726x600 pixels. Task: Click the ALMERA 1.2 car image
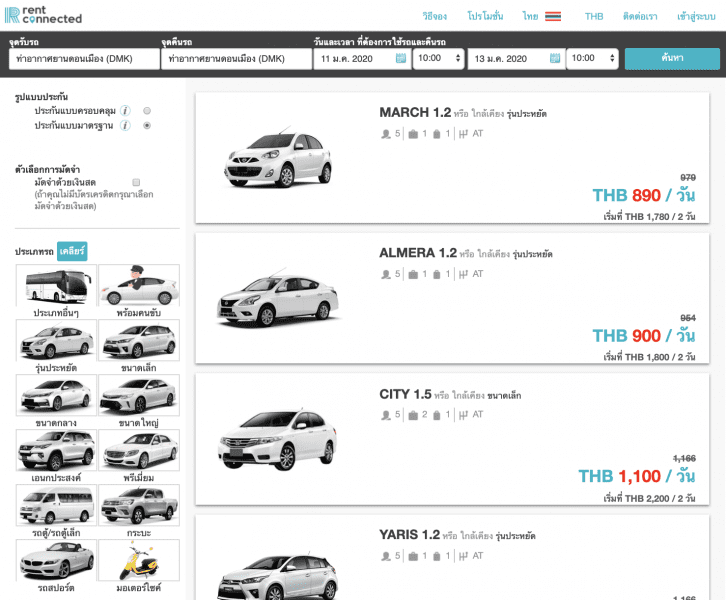coord(278,298)
